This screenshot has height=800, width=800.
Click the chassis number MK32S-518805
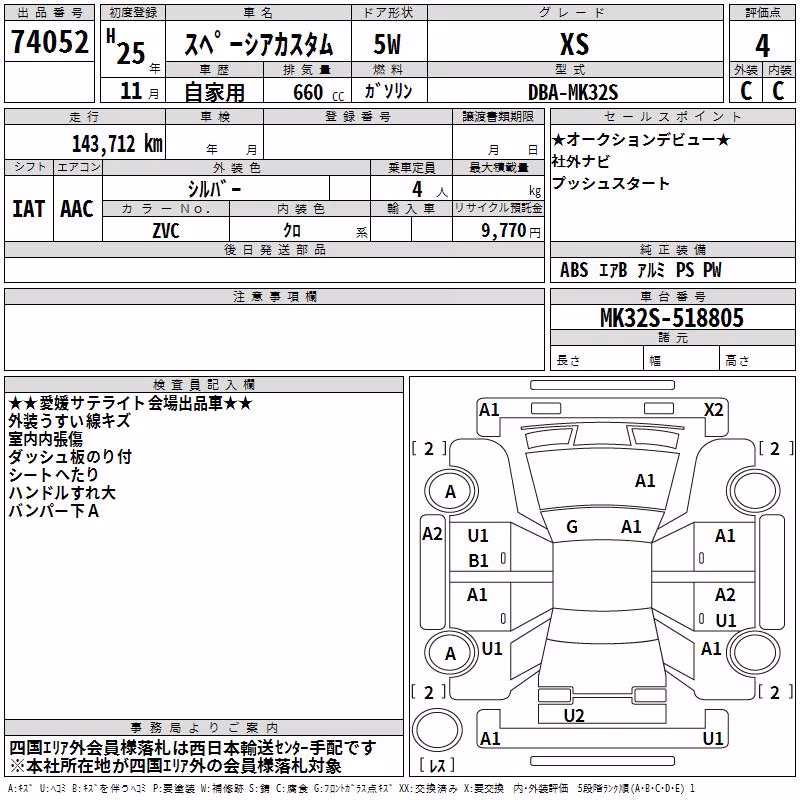[672, 318]
